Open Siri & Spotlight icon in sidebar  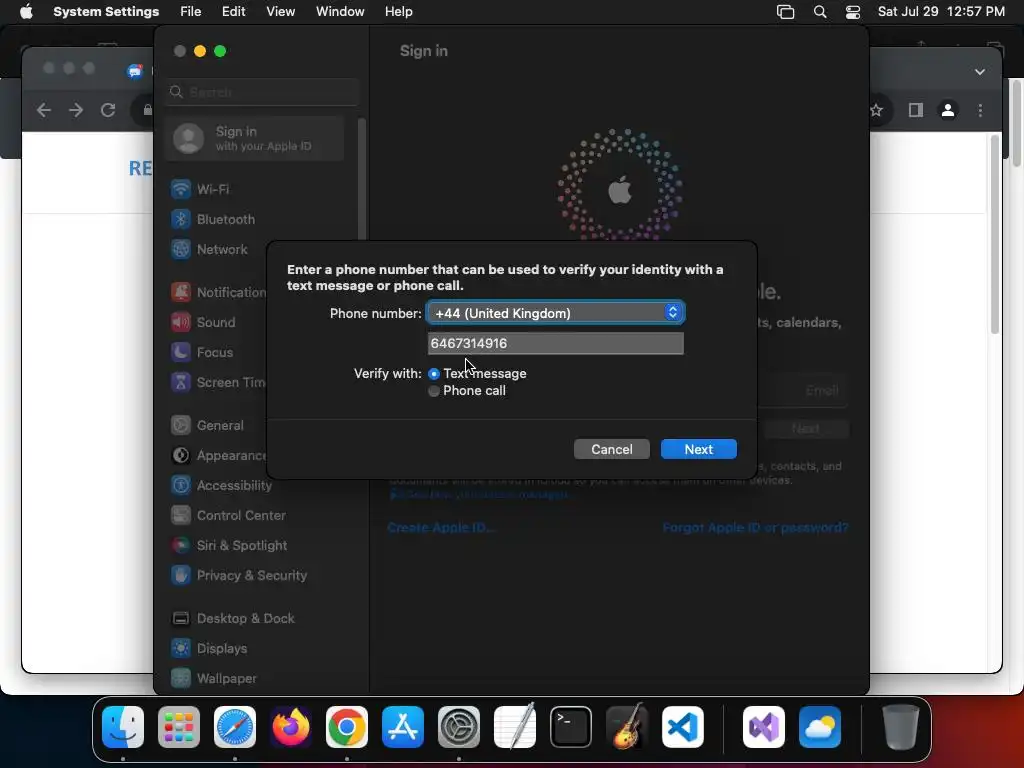pos(181,545)
